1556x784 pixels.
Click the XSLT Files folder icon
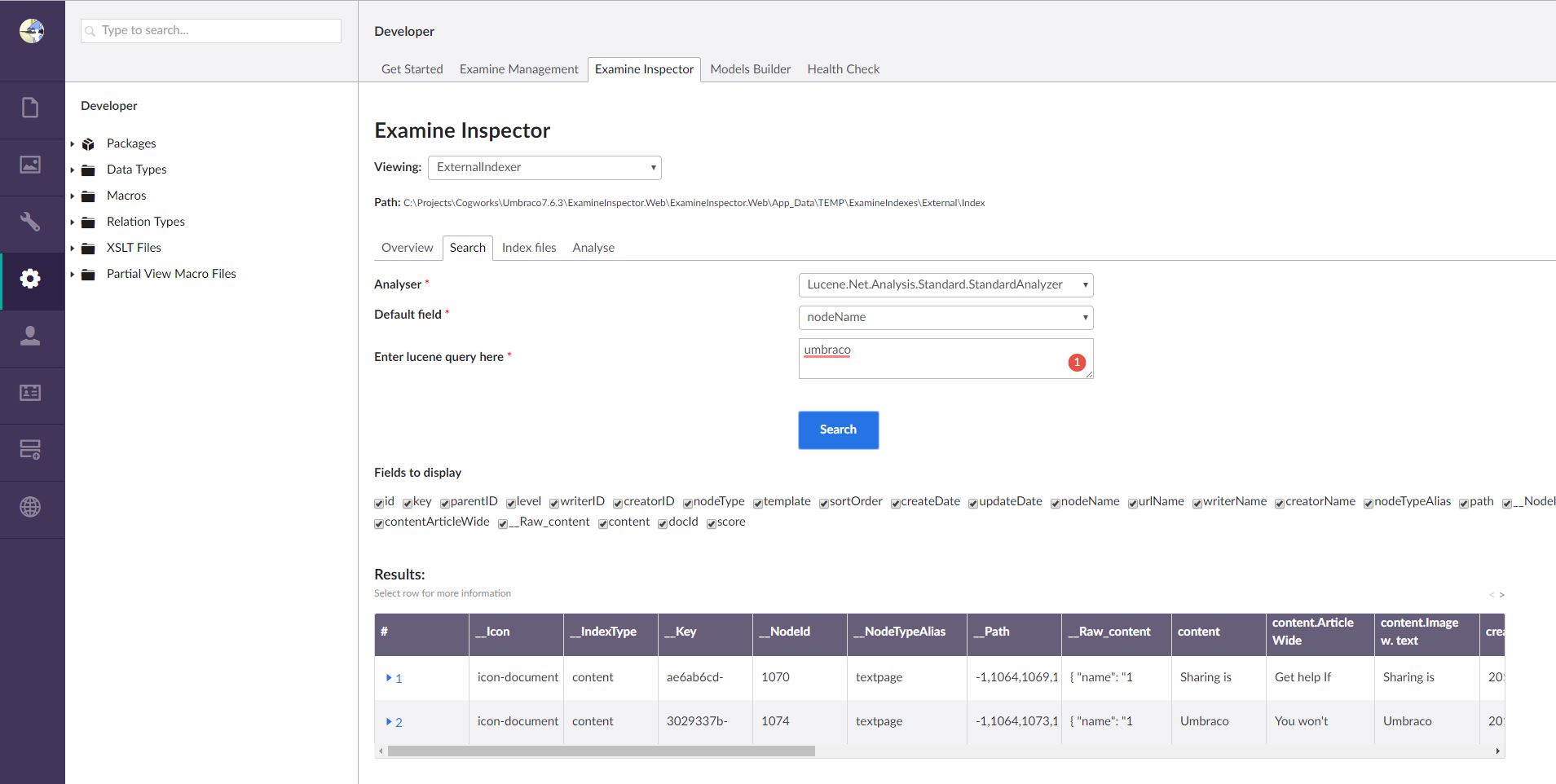pos(88,249)
